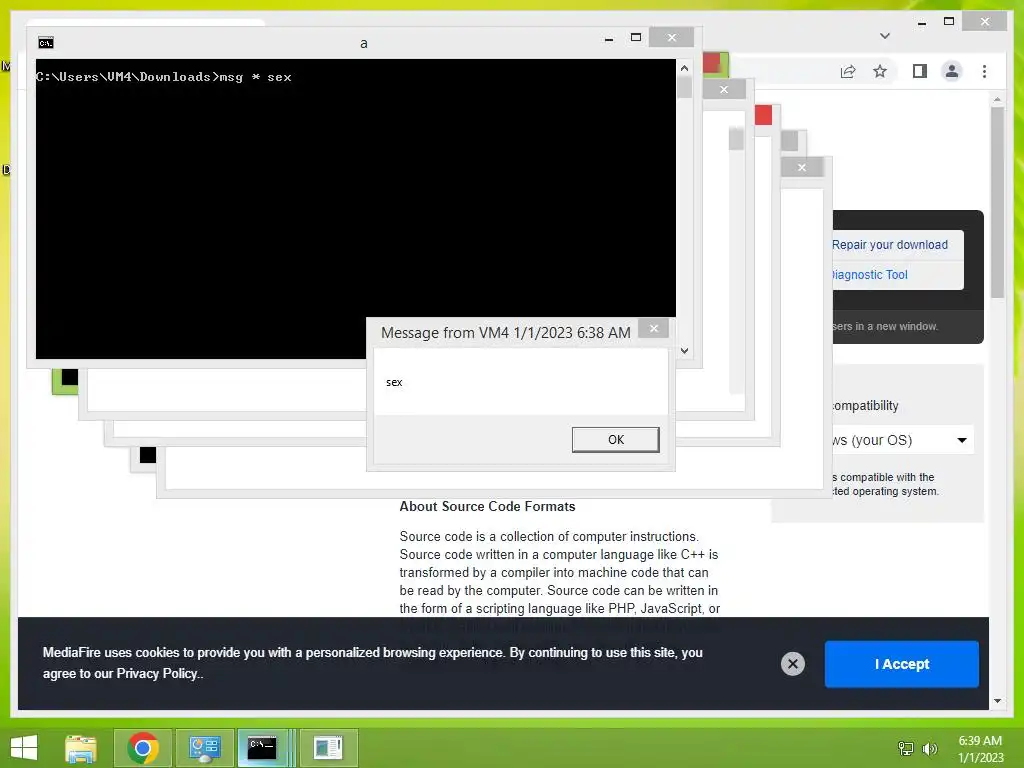Open the taskbar clock showing 6:39 AM
1024x768 pixels.
pyautogui.click(x=980, y=749)
